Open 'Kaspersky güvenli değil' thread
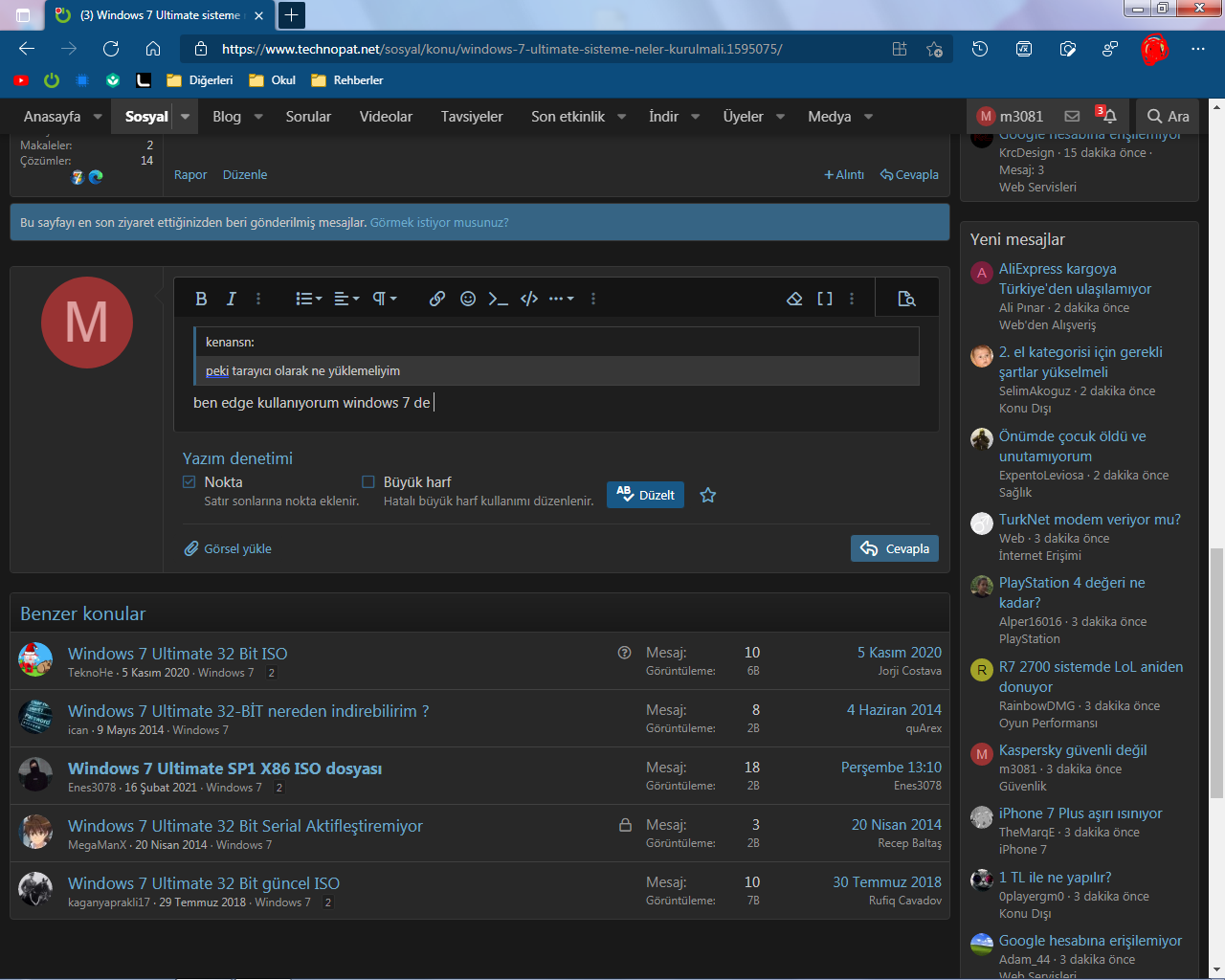This screenshot has width=1225, height=980. (1073, 750)
